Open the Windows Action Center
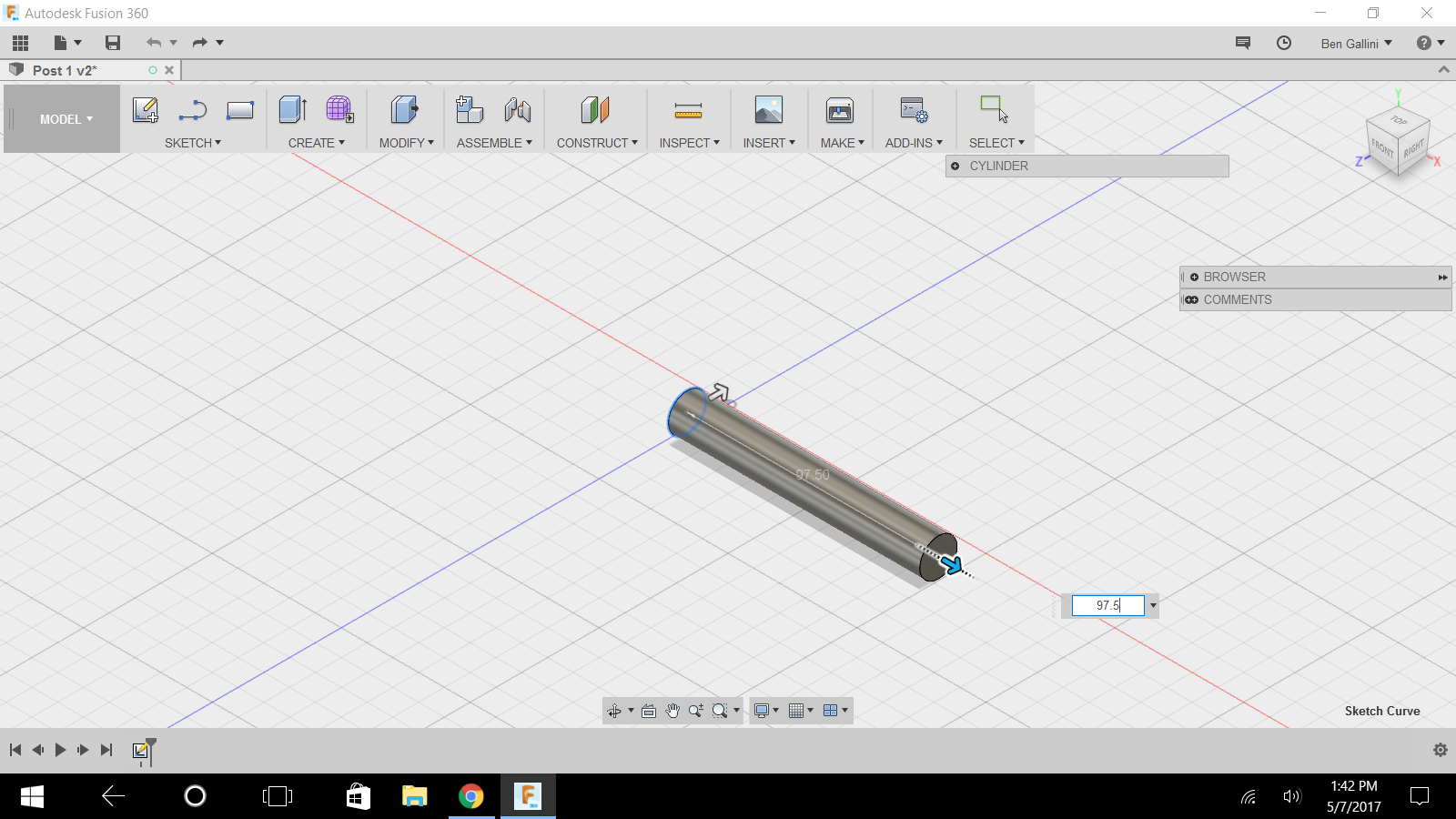 point(1420,797)
